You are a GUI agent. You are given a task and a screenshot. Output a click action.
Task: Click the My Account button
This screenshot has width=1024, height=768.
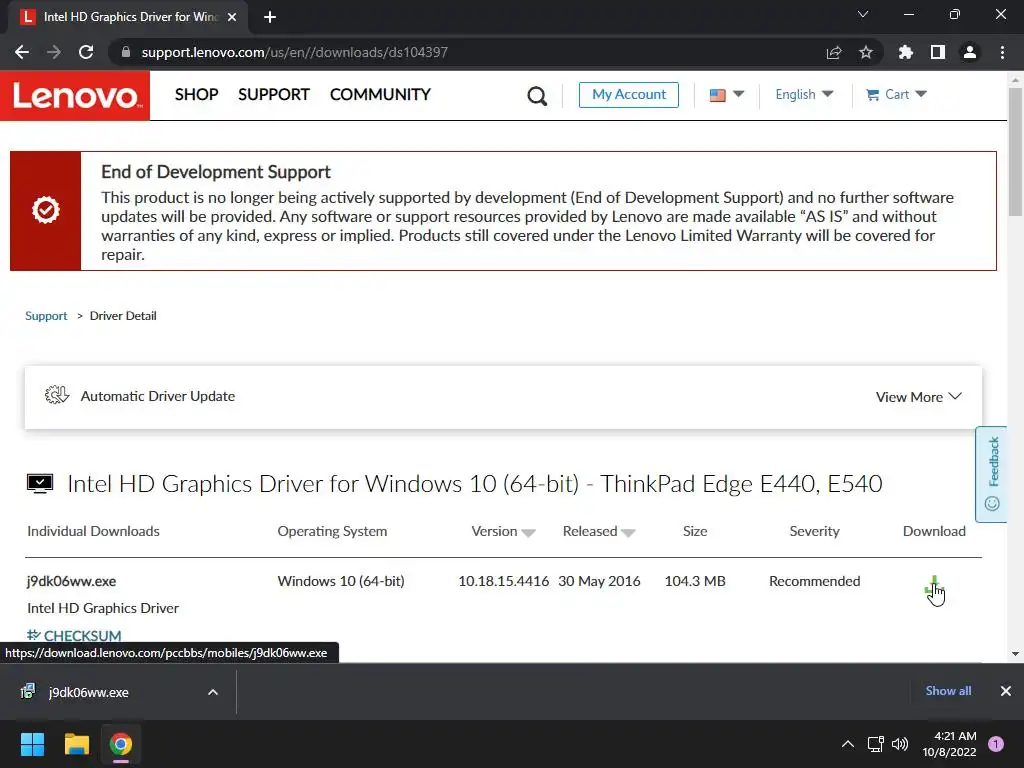coord(628,95)
